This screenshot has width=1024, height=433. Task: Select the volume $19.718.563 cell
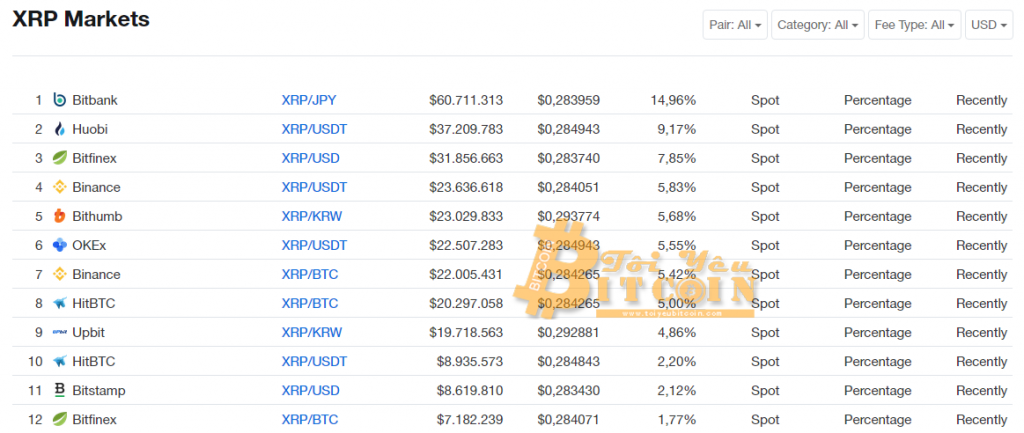coord(466,332)
